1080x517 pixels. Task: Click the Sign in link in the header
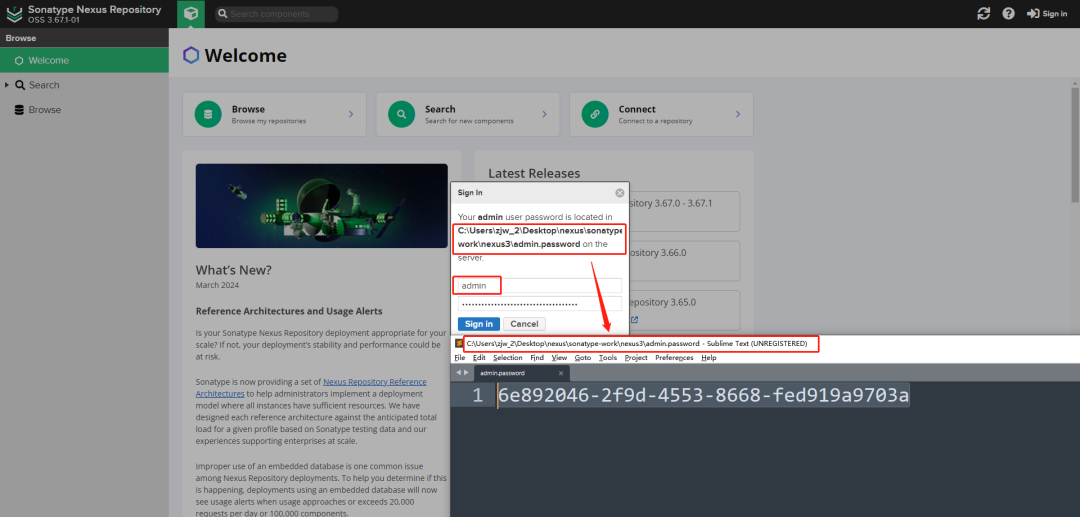pos(1047,14)
